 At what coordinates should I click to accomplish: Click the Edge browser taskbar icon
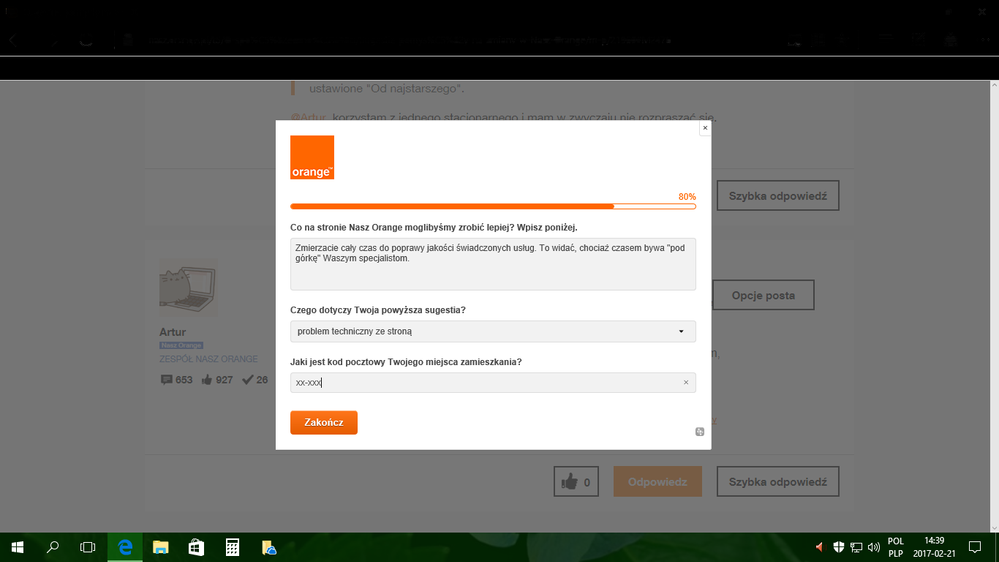(125, 547)
